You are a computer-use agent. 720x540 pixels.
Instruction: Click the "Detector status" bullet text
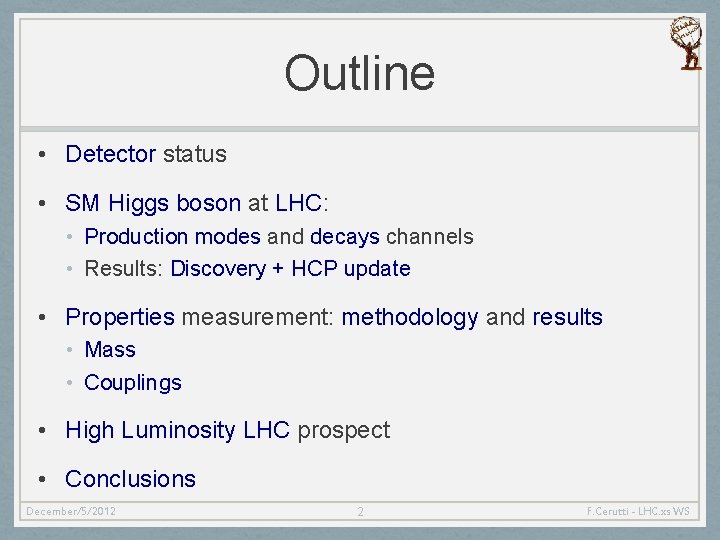pos(145,154)
